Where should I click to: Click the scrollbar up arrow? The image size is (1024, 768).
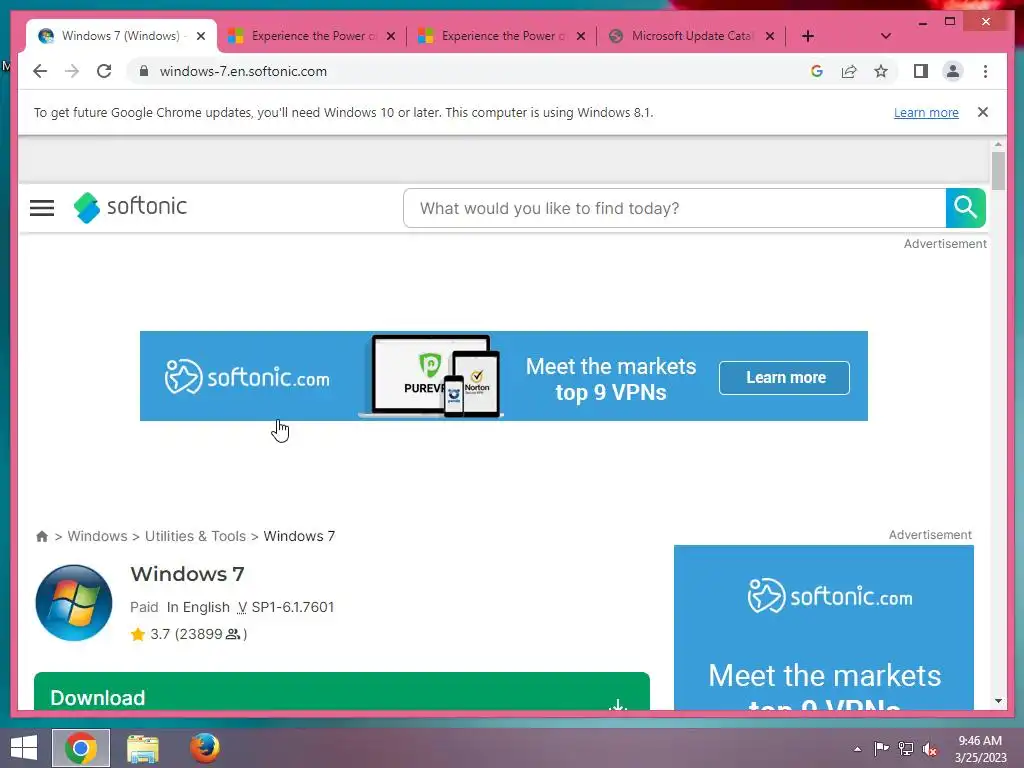(998, 144)
